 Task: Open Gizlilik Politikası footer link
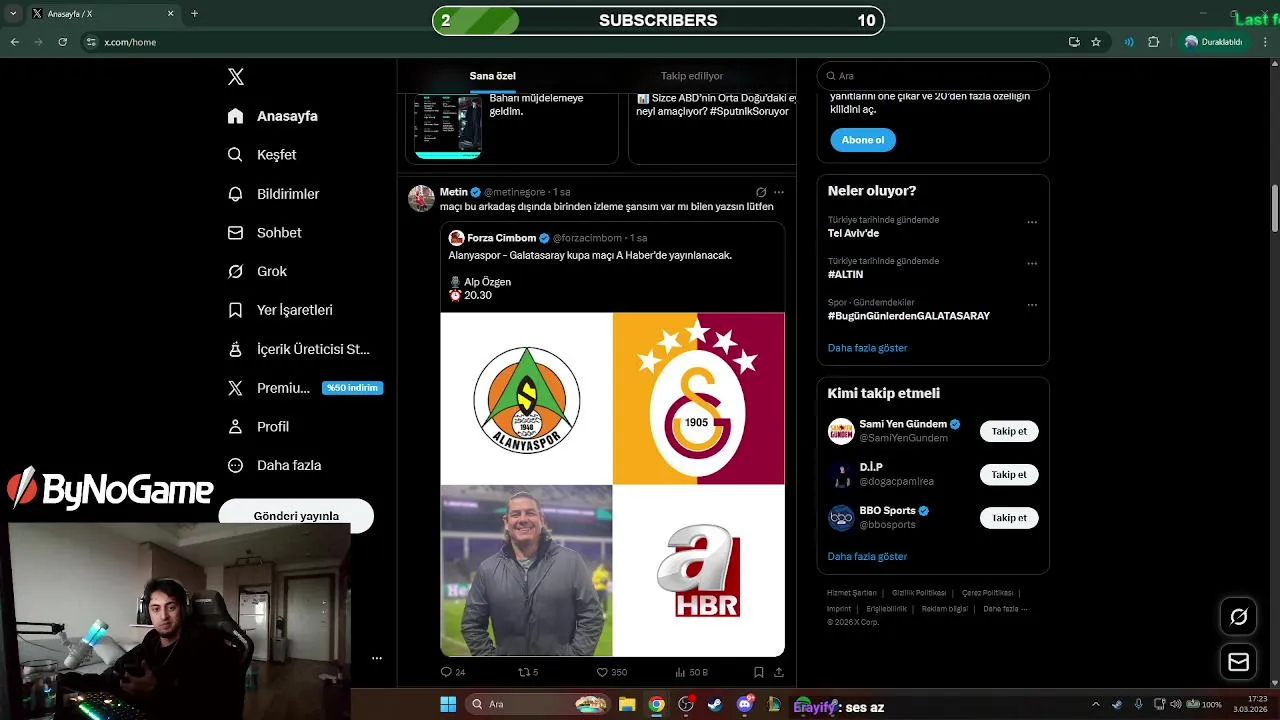point(919,593)
